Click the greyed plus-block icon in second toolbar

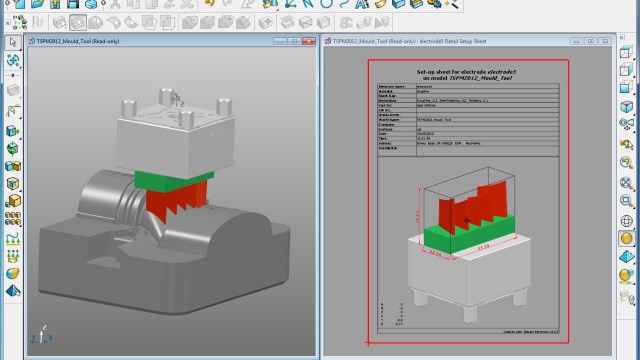coord(266,22)
